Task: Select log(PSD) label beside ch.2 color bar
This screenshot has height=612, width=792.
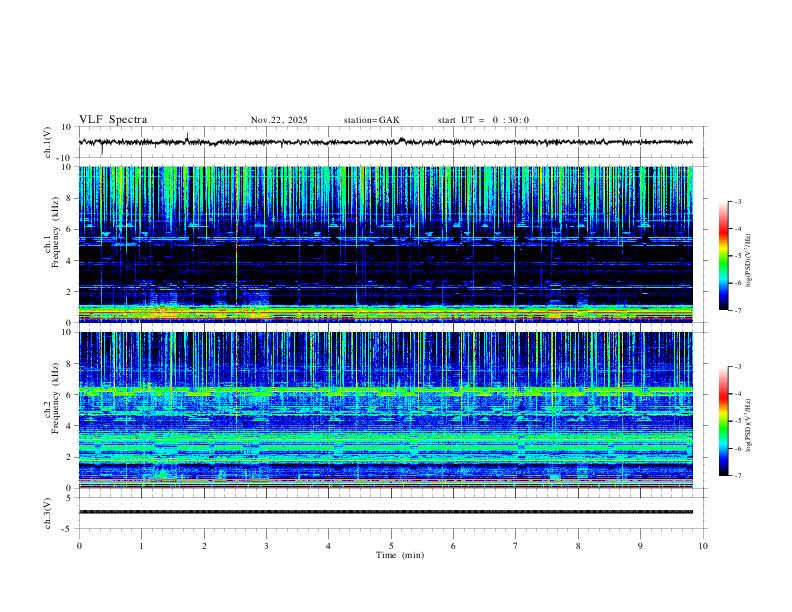Action: [x=750, y=425]
